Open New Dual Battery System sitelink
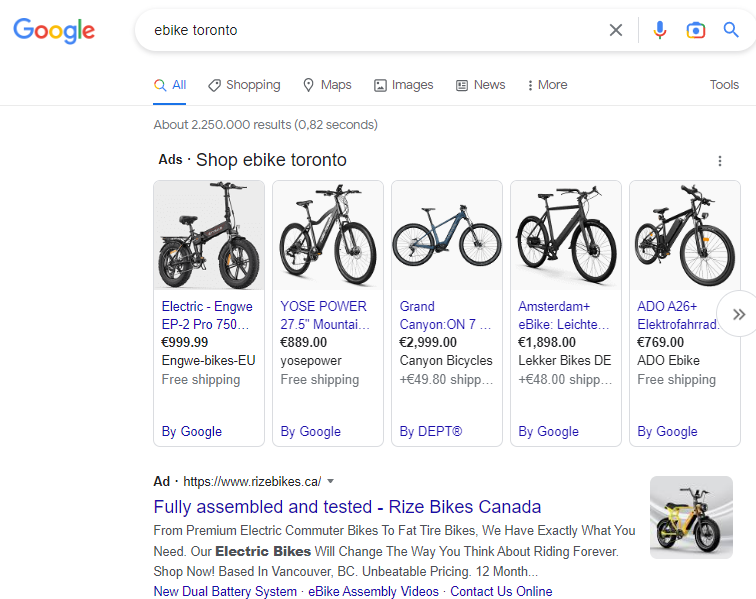 coord(225,591)
